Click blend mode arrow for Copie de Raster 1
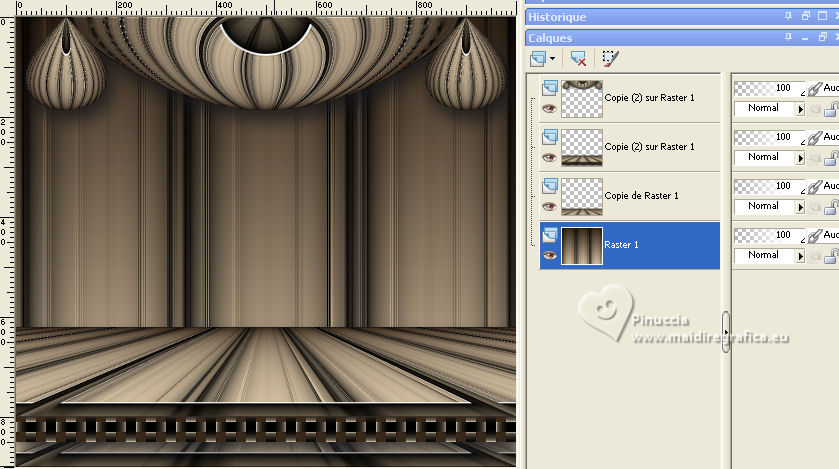The height and width of the screenshot is (469, 839). [800, 207]
